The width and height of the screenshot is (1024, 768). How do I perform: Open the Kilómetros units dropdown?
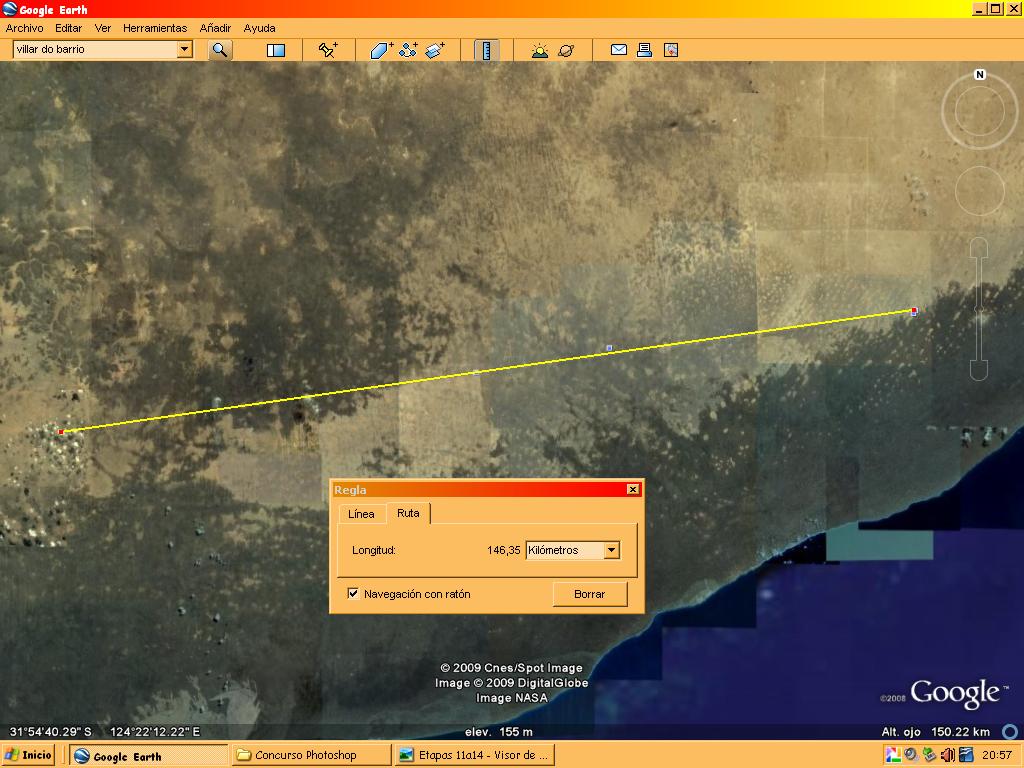point(573,550)
